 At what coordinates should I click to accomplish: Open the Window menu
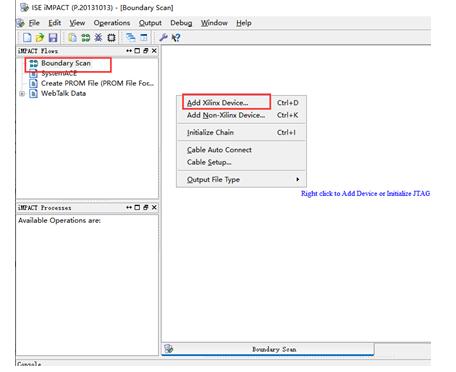click(214, 23)
